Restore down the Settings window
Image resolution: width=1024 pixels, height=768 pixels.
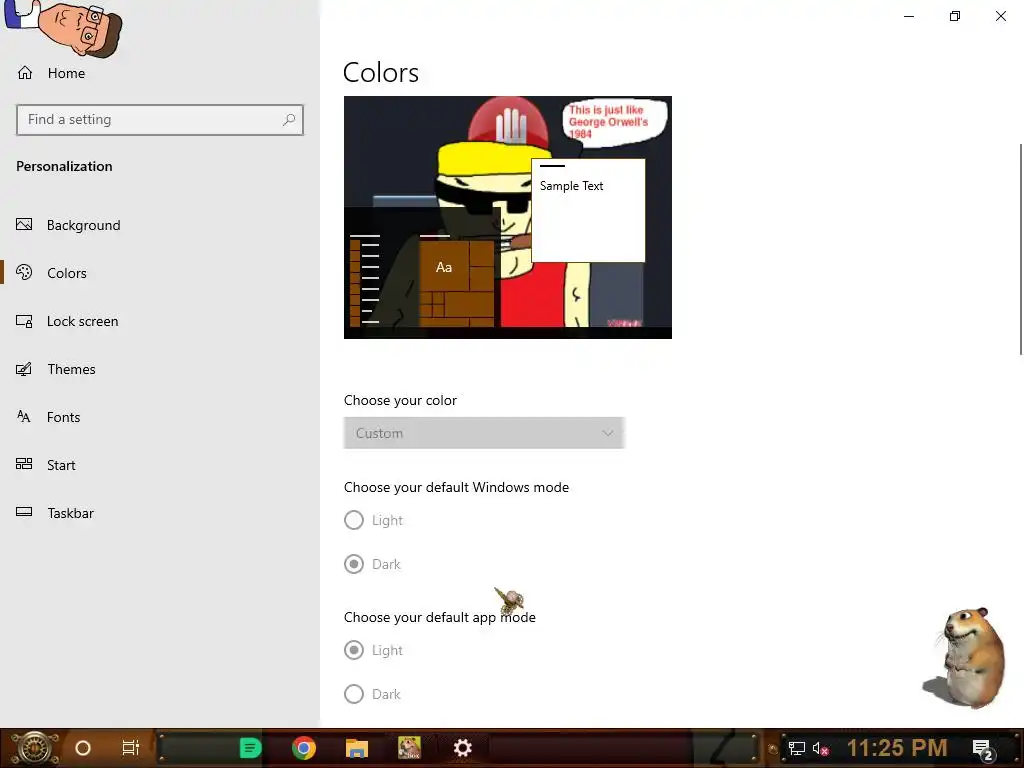coord(955,16)
